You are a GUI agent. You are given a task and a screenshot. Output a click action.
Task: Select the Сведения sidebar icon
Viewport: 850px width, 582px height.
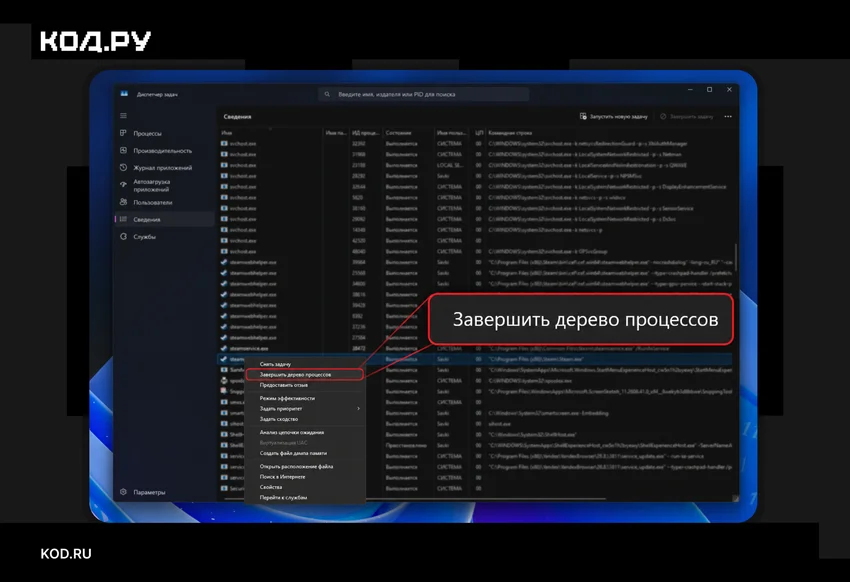(124, 219)
